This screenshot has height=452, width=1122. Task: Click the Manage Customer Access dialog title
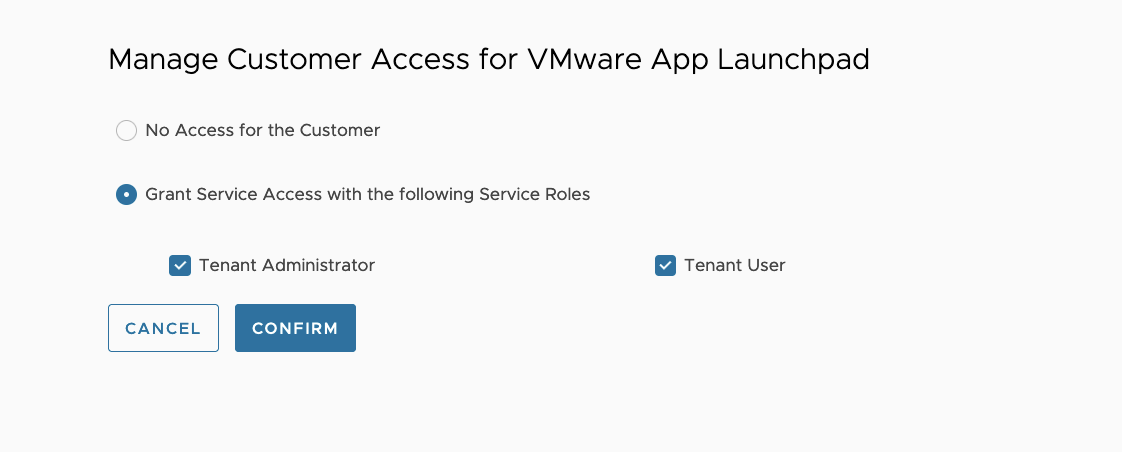[488, 60]
